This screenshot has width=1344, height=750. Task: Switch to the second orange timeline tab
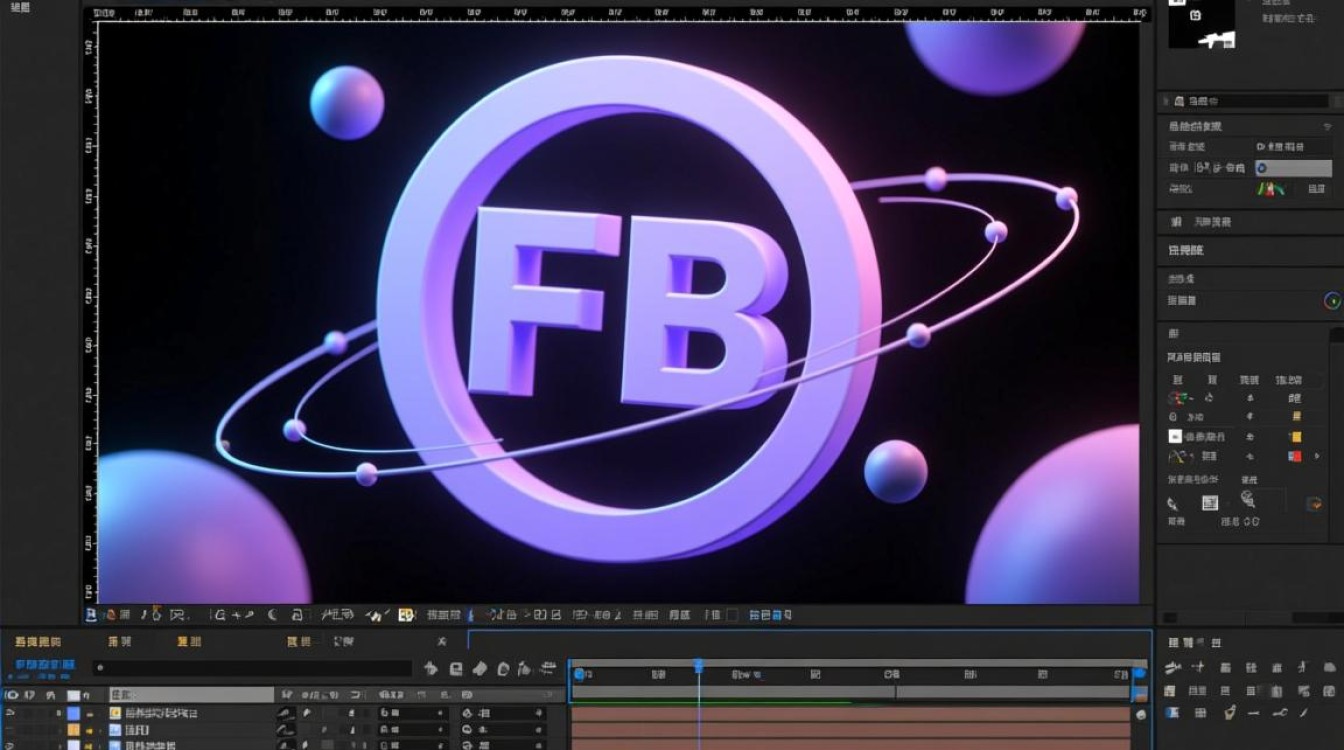click(x=119, y=641)
